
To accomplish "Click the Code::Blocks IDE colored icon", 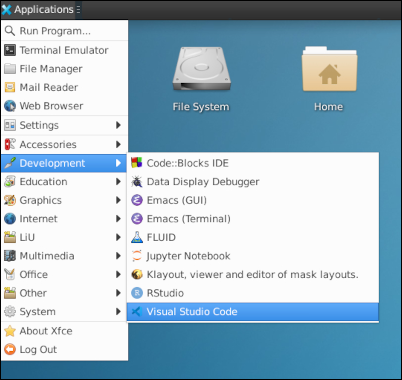I will pos(137,163).
